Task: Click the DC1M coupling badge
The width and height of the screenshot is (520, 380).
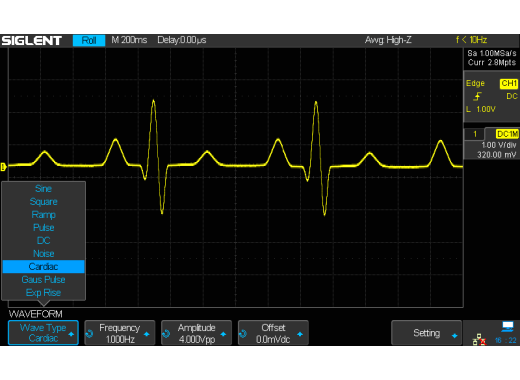Action: pyautogui.click(x=507, y=134)
